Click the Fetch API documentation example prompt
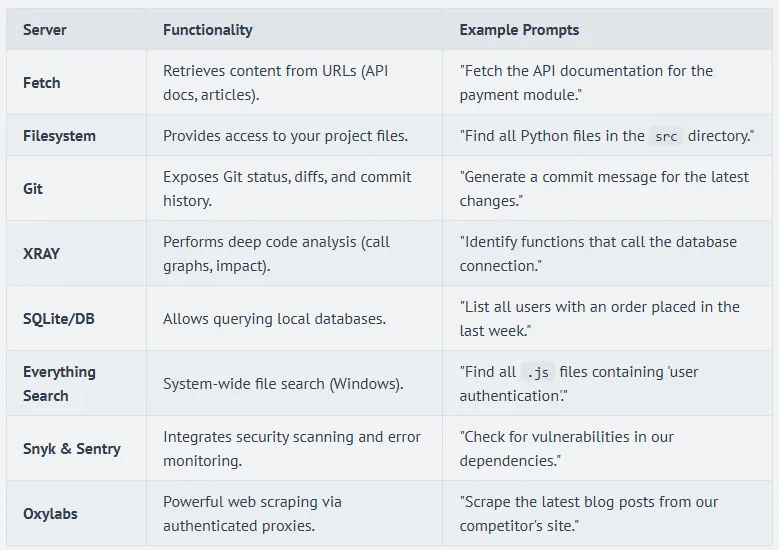The image size is (779, 550). tap(586, 83)
